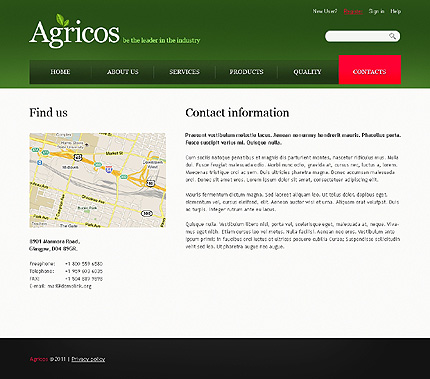Go to About Us page
This screenshot has height=379, width=430.
tap(122, 72)
